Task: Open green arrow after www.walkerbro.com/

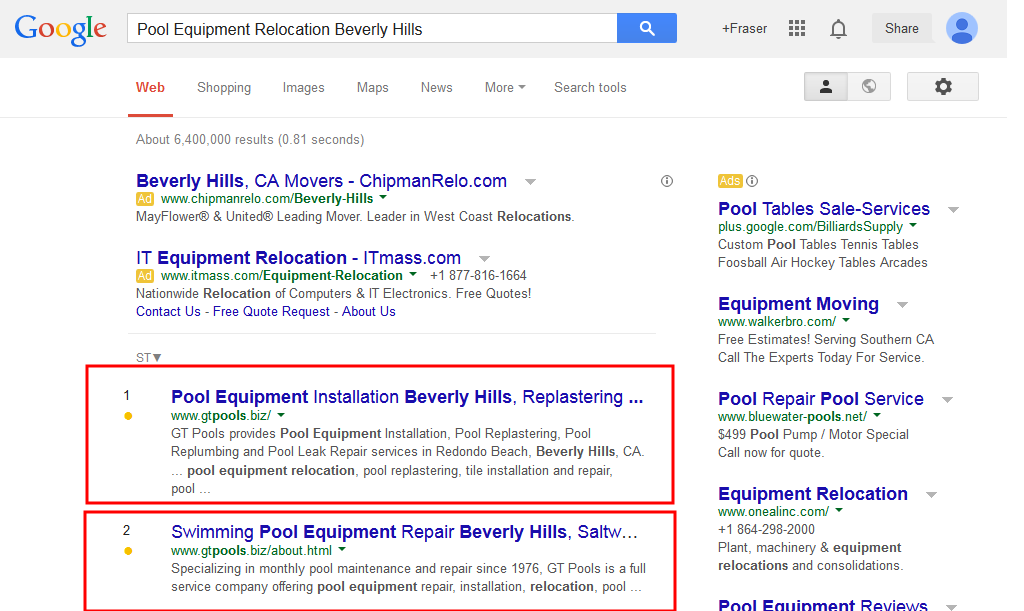Action: [x=846, y=321]
